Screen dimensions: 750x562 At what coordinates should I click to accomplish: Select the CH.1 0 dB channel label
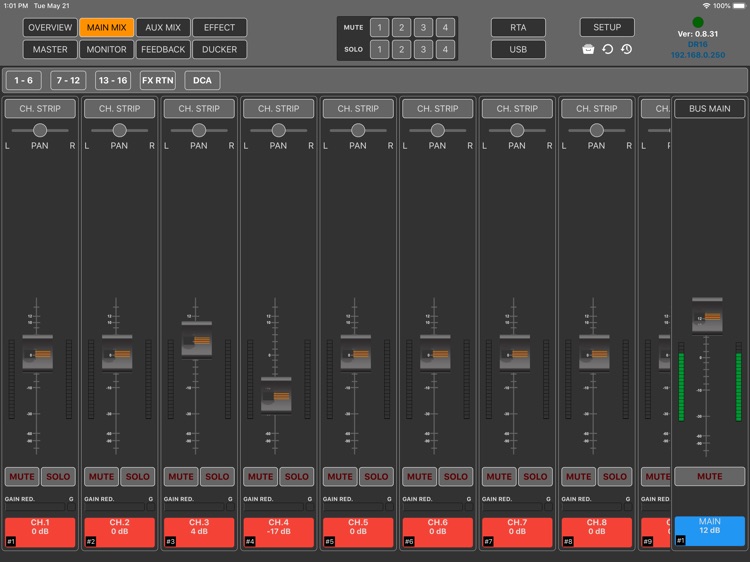point(40,532)
